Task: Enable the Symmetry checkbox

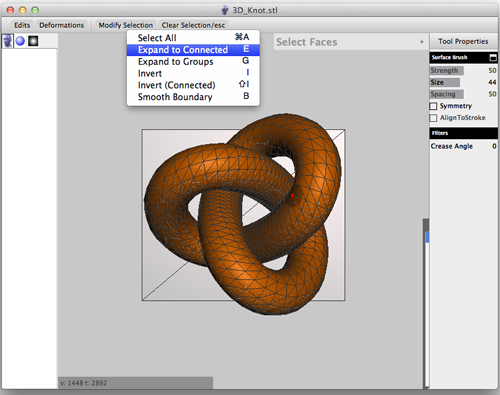Action: [x=433, y=106]
